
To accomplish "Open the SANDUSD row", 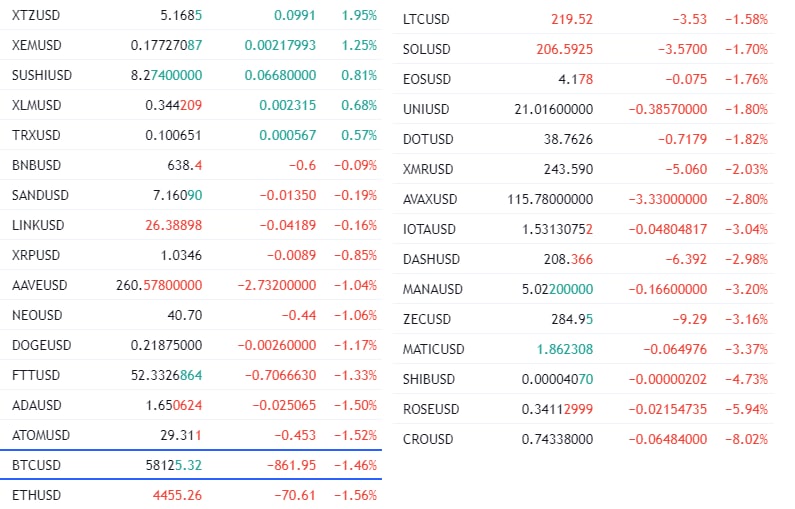I will coord(191,195).
